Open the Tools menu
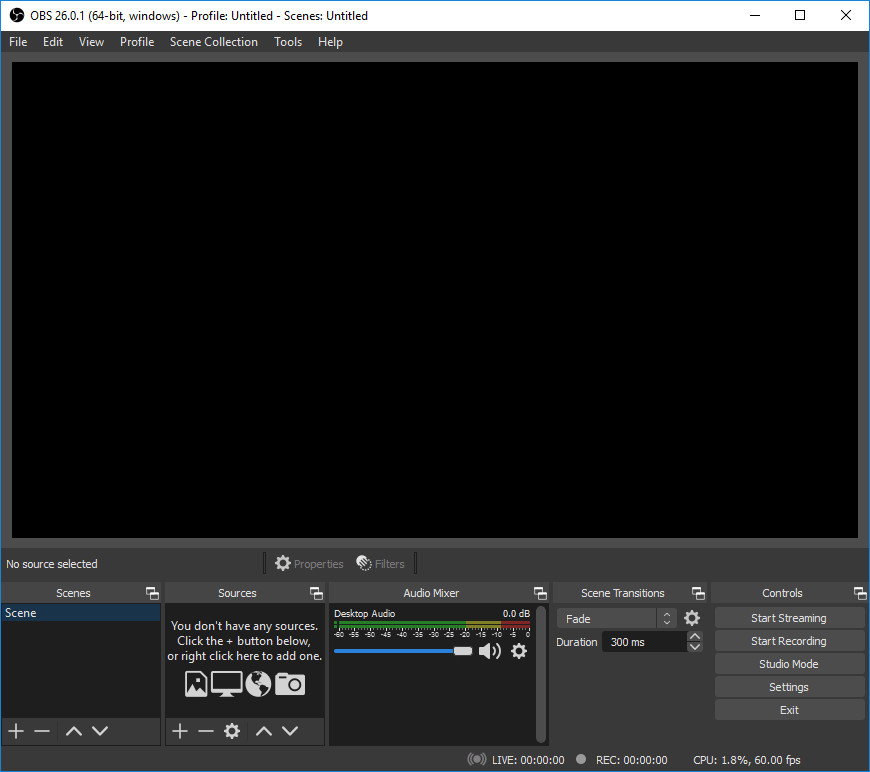Image resolution: width=870 pixels, height=772 pixels. pos(288,42)
